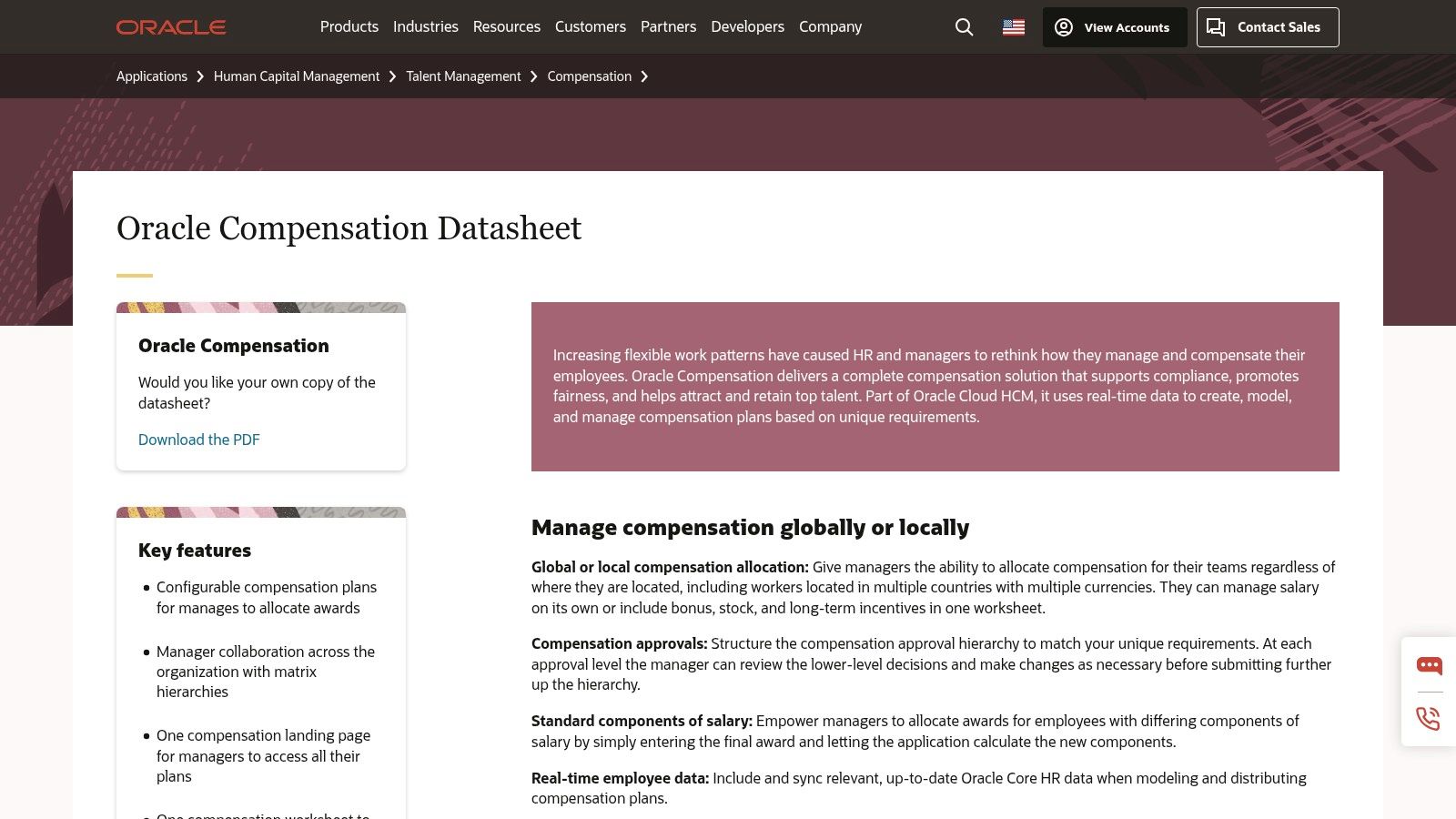This screenshot has width=1456, height=819.
Task: Click the View Accounts button
Action: 1115,27
